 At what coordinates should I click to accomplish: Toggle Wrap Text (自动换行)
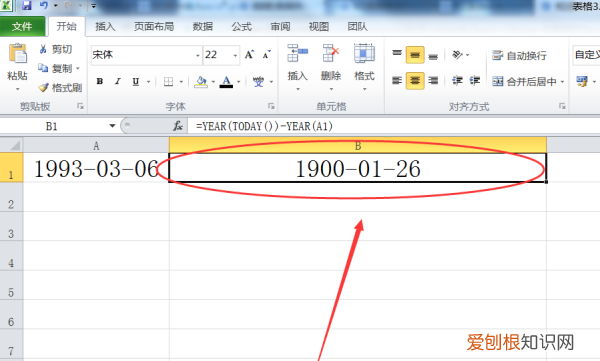click(519, 56)
